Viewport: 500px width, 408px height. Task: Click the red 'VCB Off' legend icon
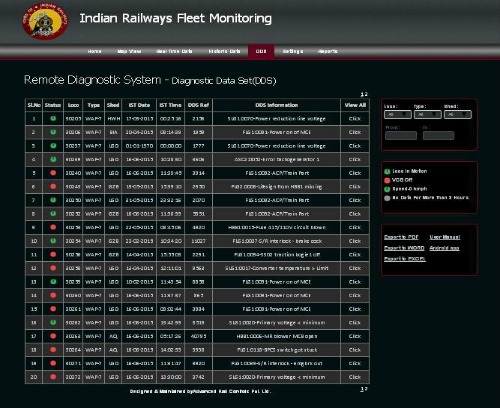pyautogui.click(x=387, y=180)
